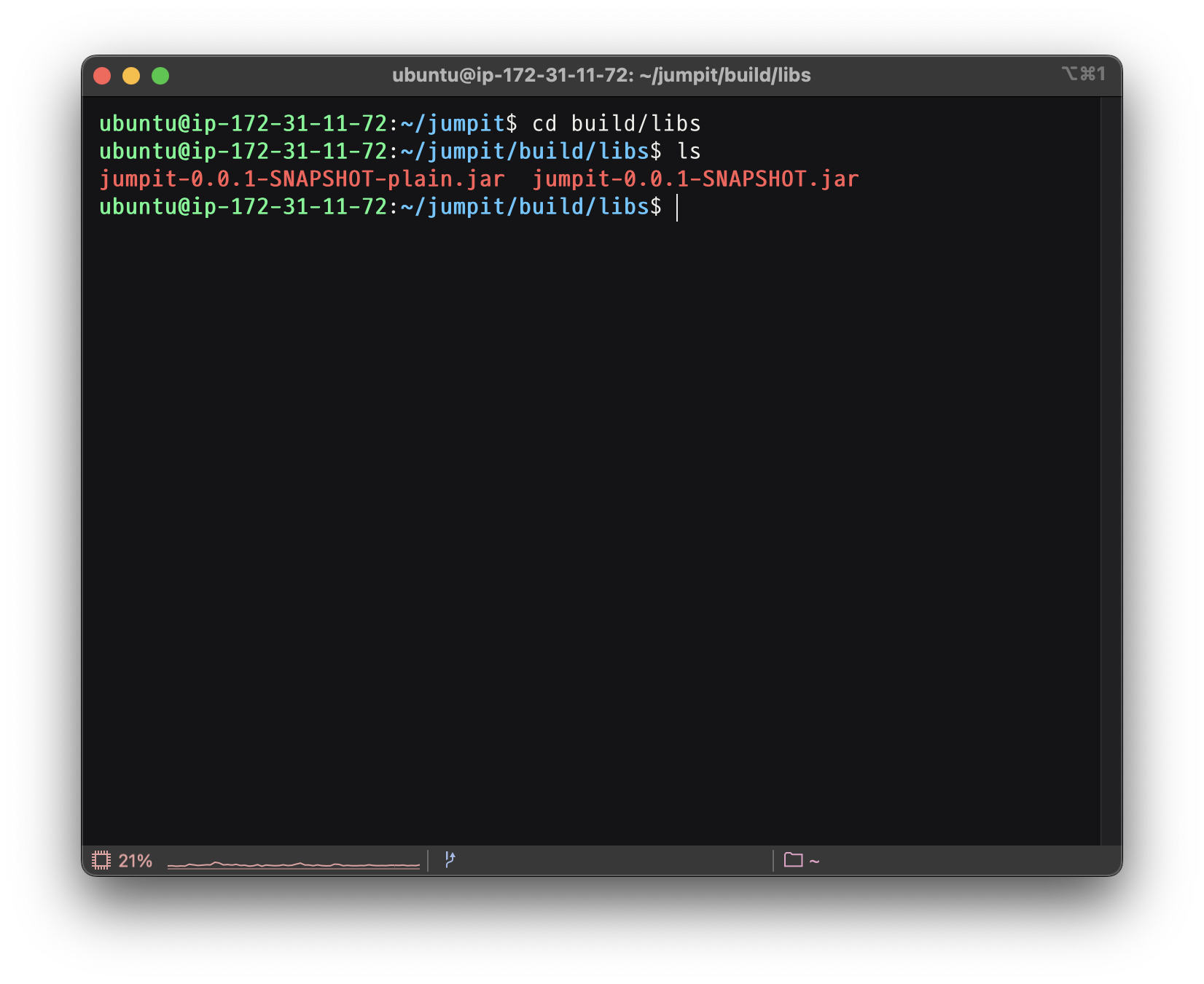Image resolution: width=1204 pixels, height=984 pixels.
Task: Click the home directory tilde in status bar
Action: [x=815, y=862]
